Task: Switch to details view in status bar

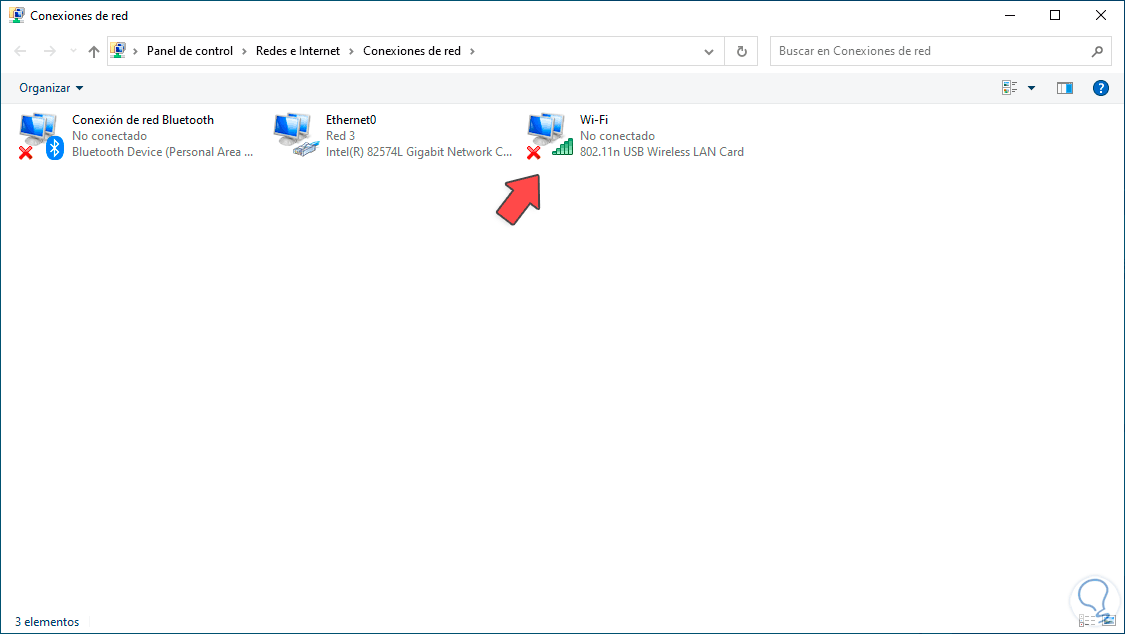Action: pyautogui.click(x=1086, y=621)
